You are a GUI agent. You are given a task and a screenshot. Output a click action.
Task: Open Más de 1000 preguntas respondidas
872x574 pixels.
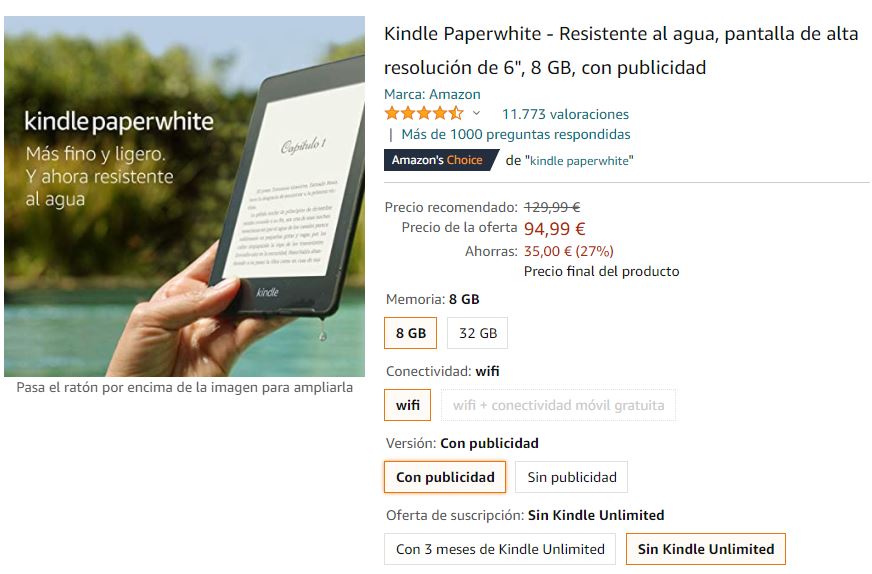pos(516,135)
